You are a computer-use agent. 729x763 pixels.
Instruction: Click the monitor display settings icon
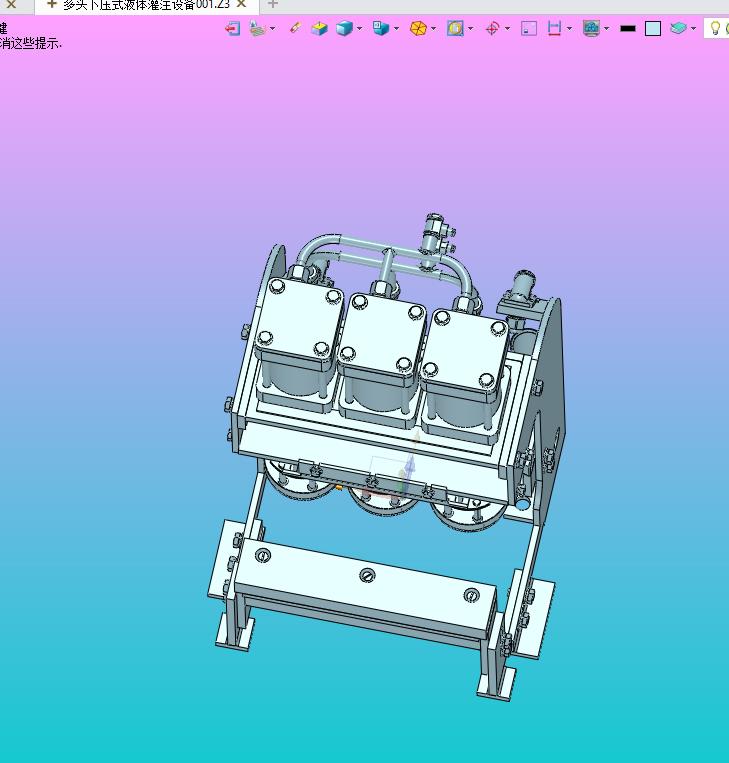pos(591,29)
